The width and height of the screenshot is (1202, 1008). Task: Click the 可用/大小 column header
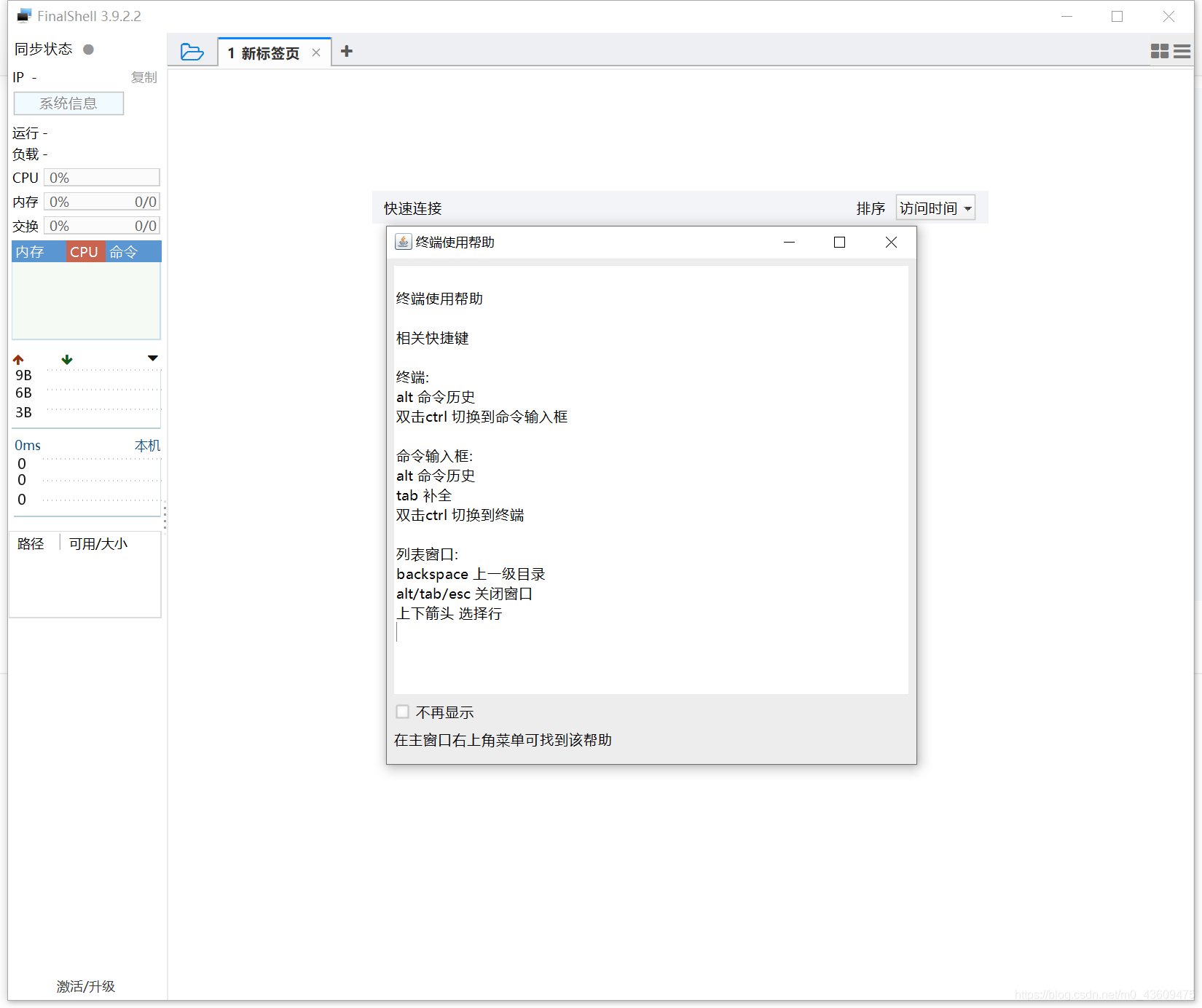point(98,543)
